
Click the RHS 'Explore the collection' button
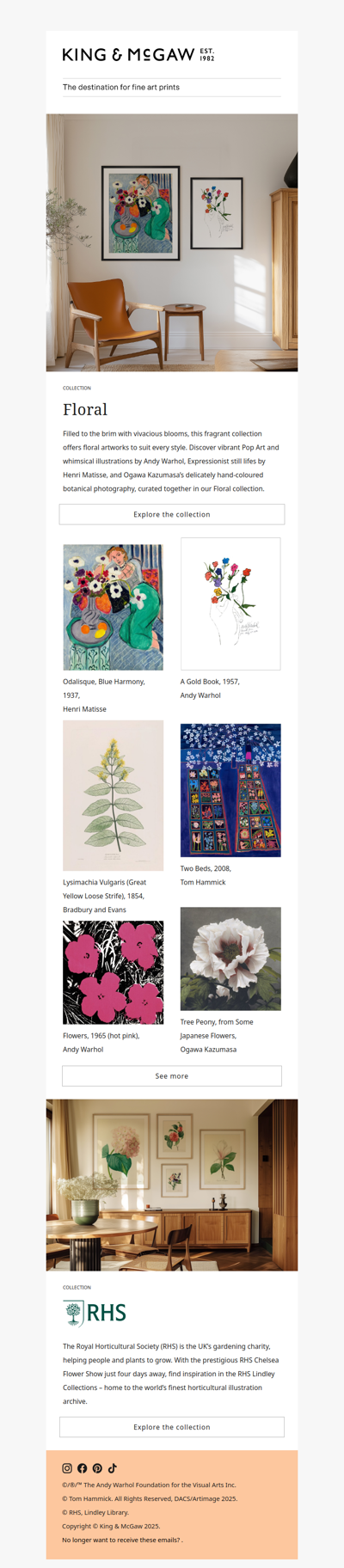point(172,1427)
